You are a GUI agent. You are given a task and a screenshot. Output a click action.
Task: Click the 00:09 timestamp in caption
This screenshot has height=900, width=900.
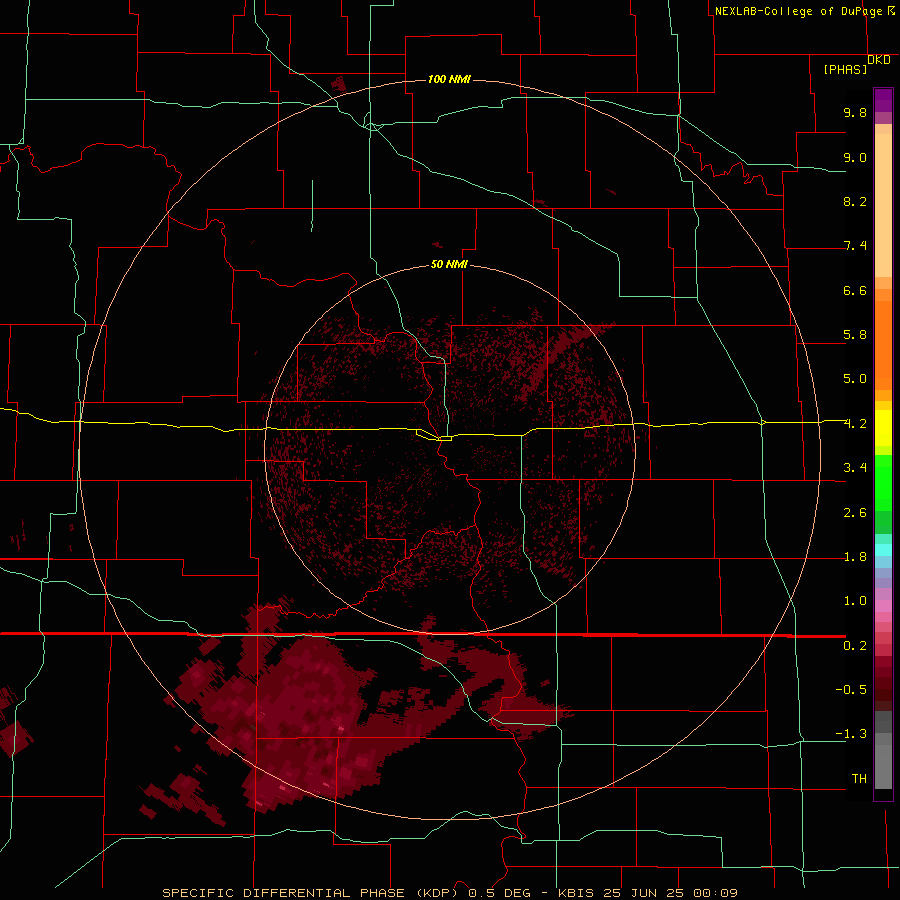pos(715,893)
